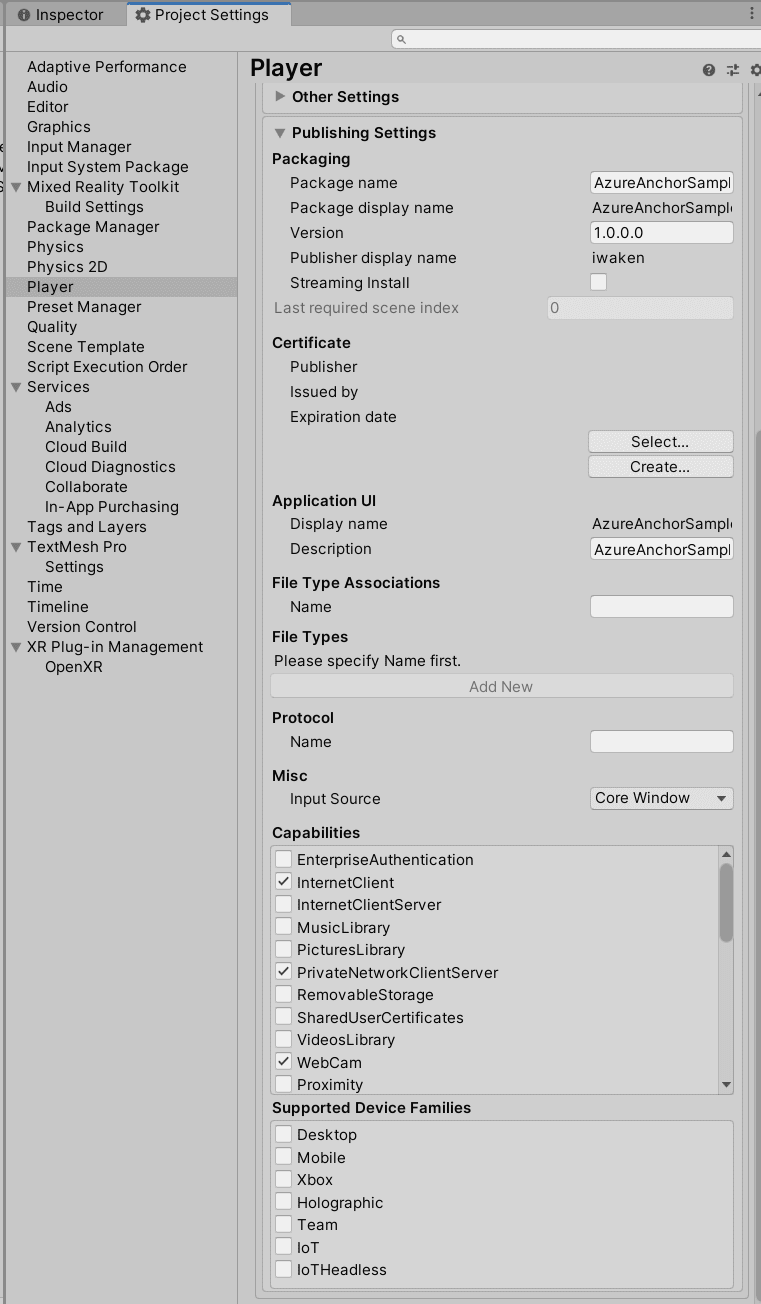Open Quality settings

click(x=52, y=327)
